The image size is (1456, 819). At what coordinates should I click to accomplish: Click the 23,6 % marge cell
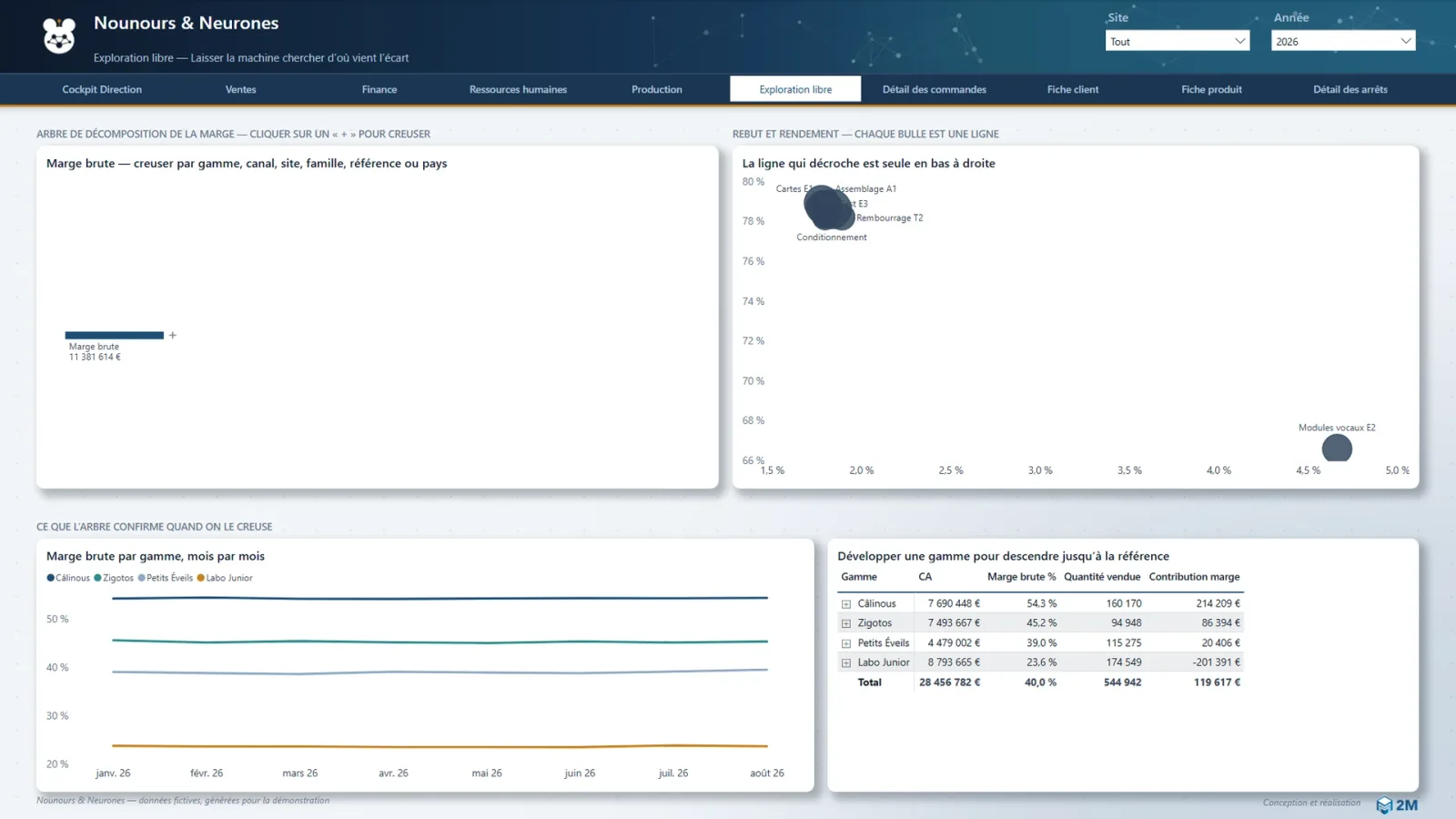click(1042, 662)
